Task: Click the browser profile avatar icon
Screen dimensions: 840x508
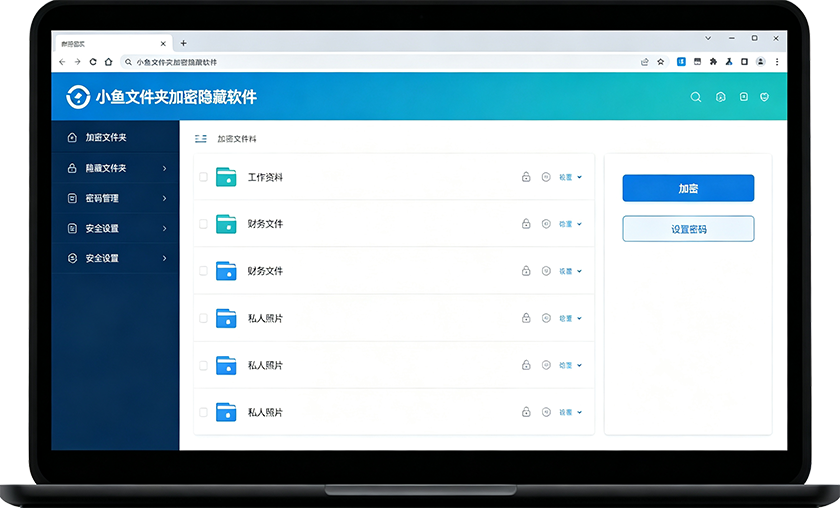Action: pyautogui.click(x=760, y=62)
